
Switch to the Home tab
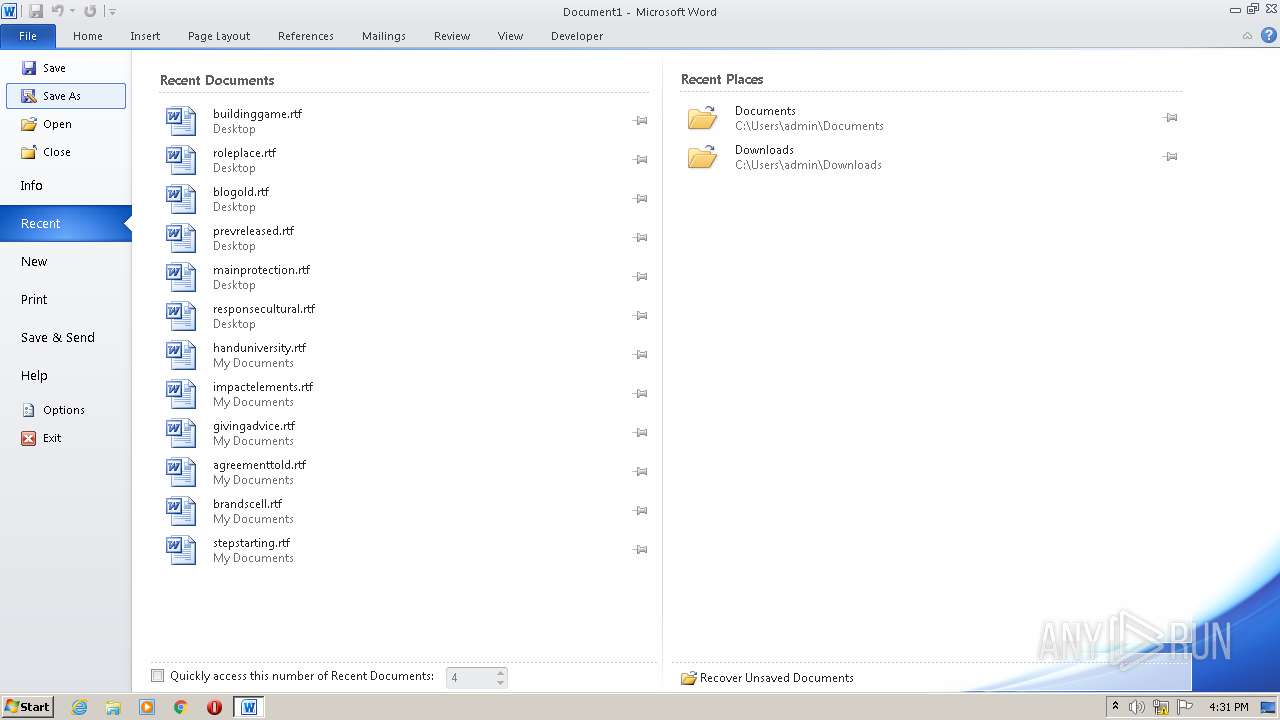coord(88,36)
